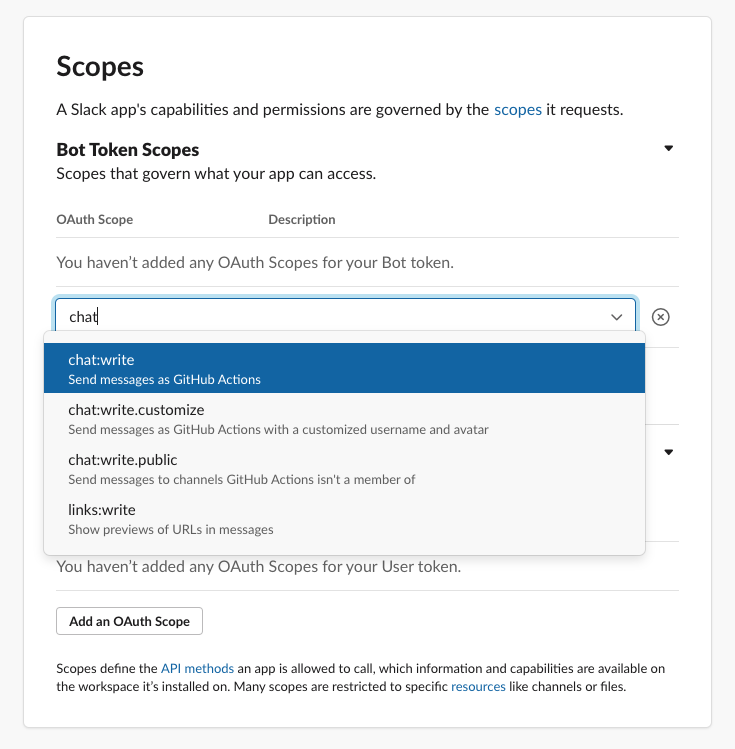Screen dimensions: 735x749
Task: Open the "scopes" hyperlink in the intro
Action: pyautogui.click(x=518, y=110)
